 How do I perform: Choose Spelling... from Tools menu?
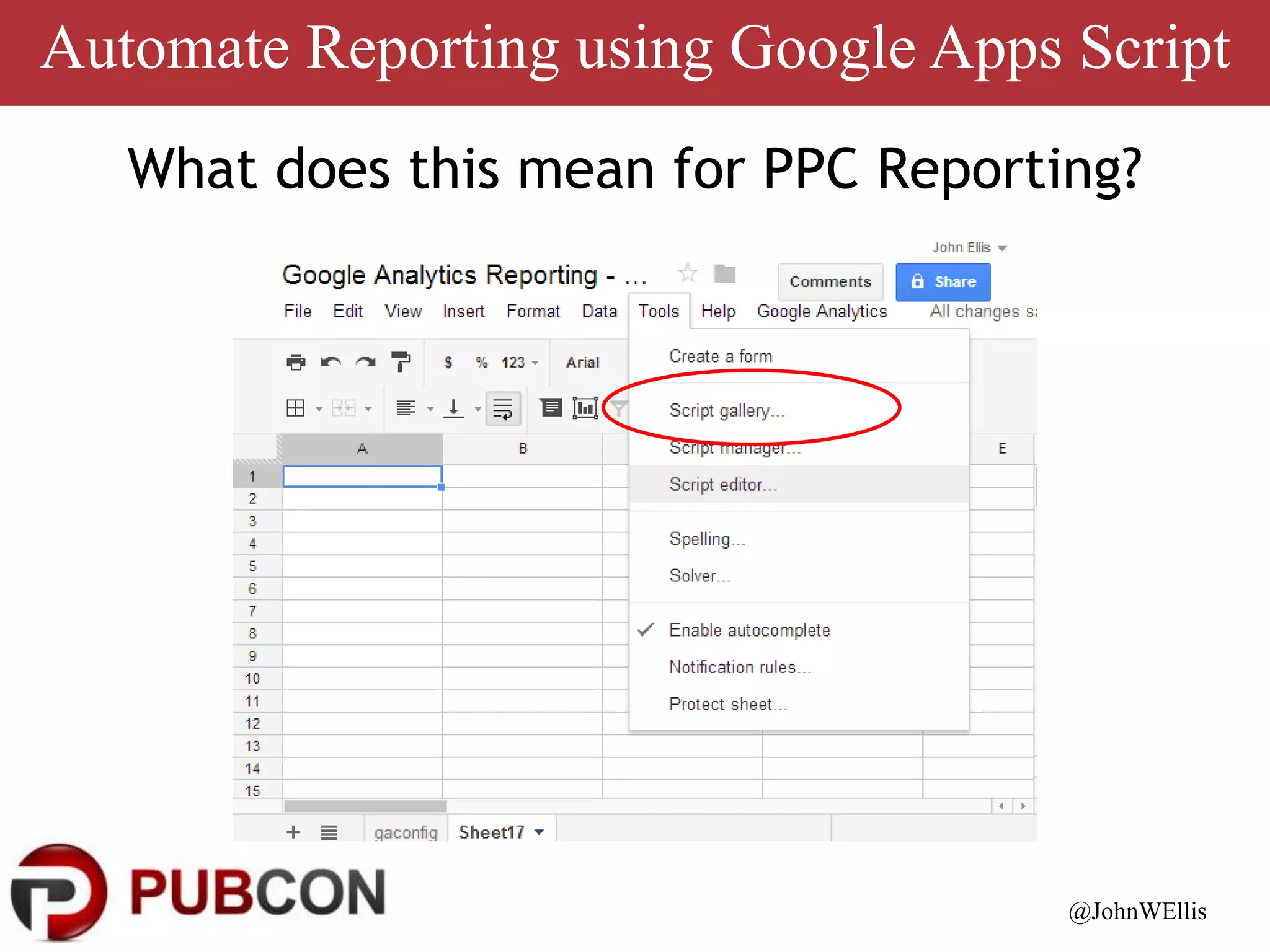point(799,539)
